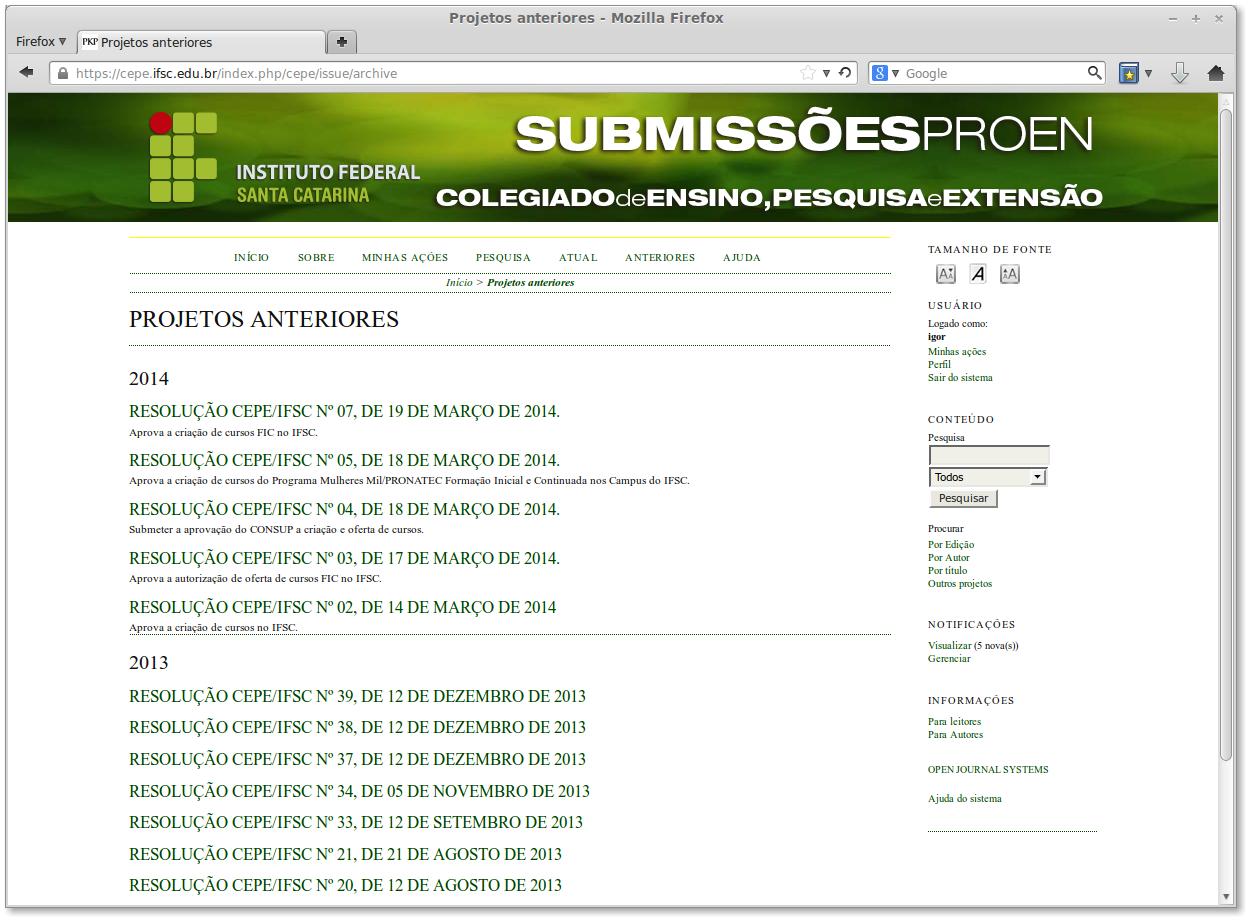Open RESOLUÇÃO CEPE/IFSC Nº 07 de 2014
This screenshot has height=917, width=1246.
(x=343, y=411)
